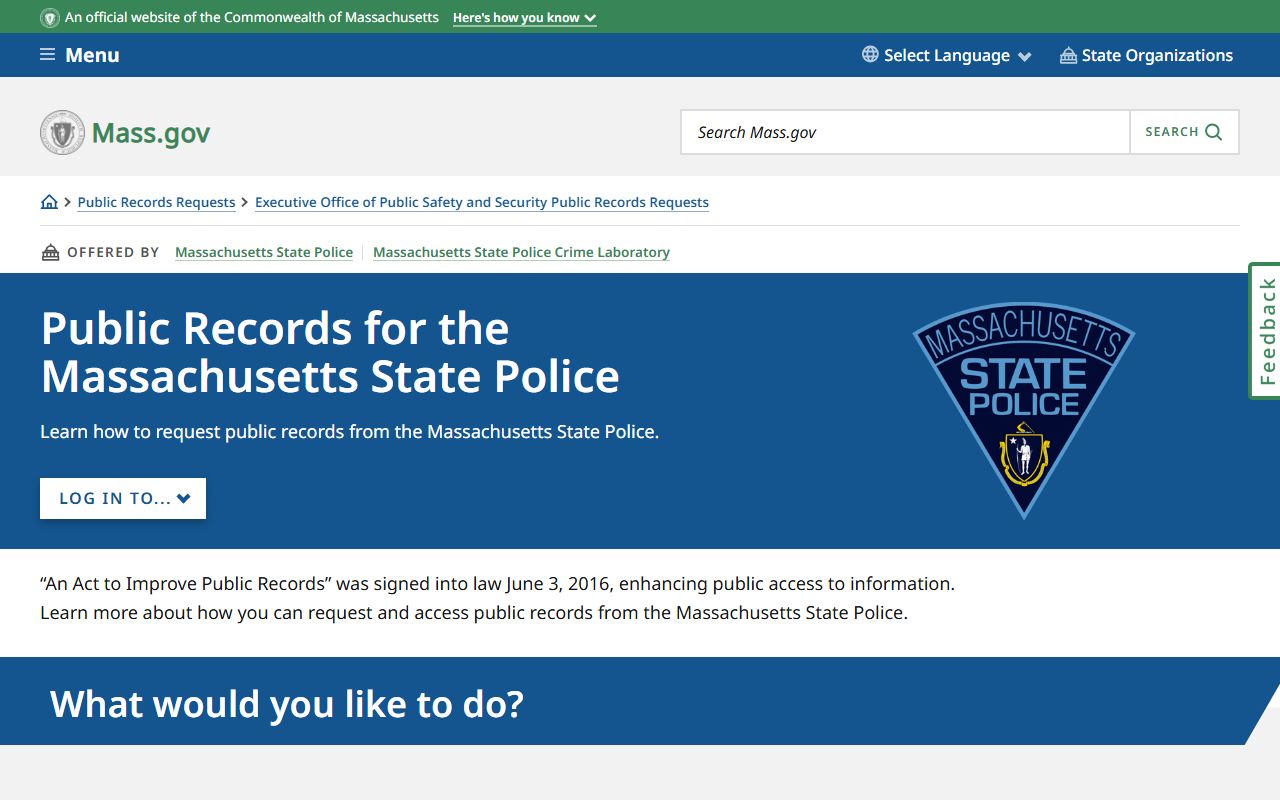1280x800 pixels.
Task: Click the Mass.gov seal logo
Action: click(62, 132)
